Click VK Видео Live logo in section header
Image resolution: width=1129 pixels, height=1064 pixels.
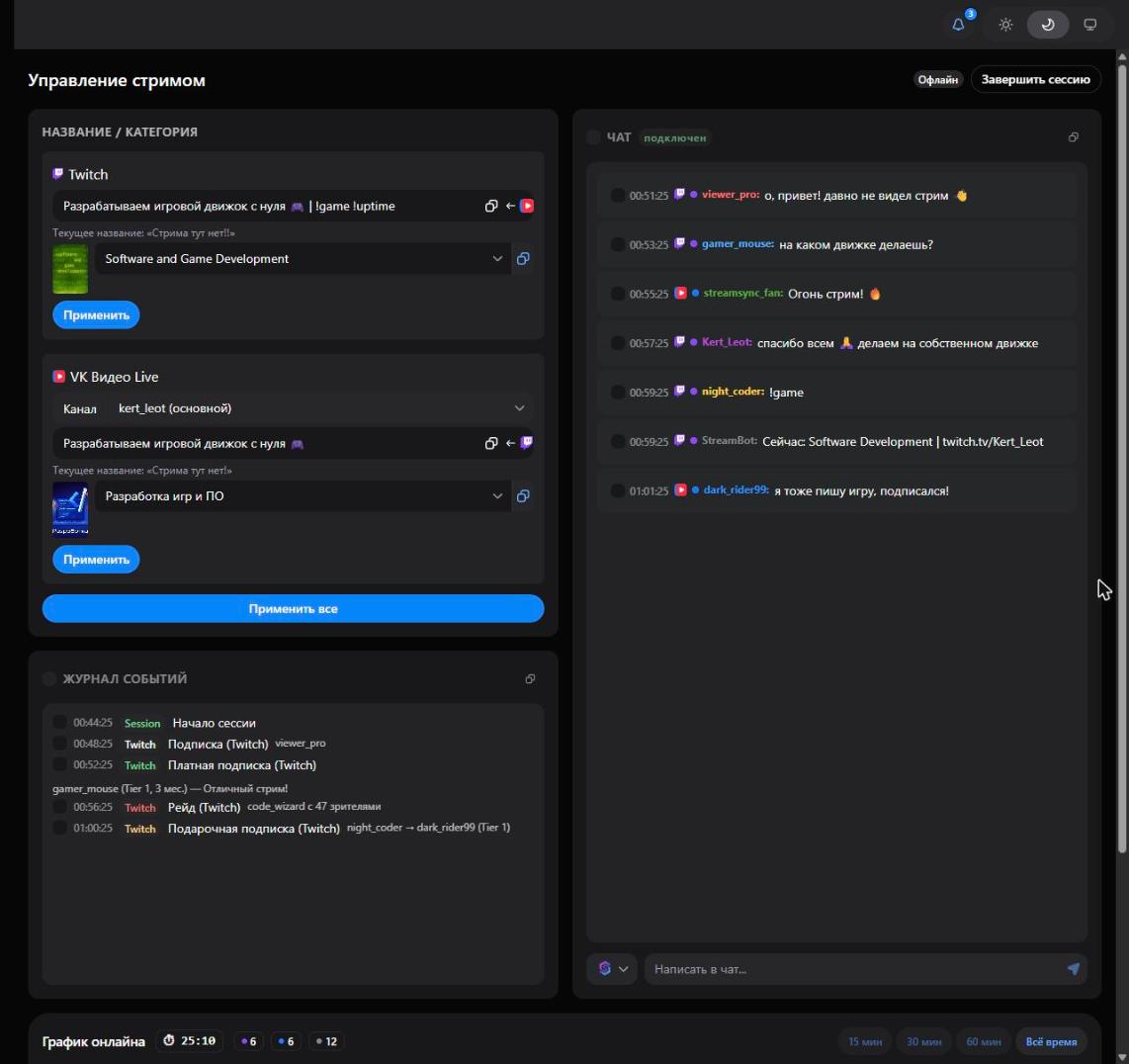59,376
